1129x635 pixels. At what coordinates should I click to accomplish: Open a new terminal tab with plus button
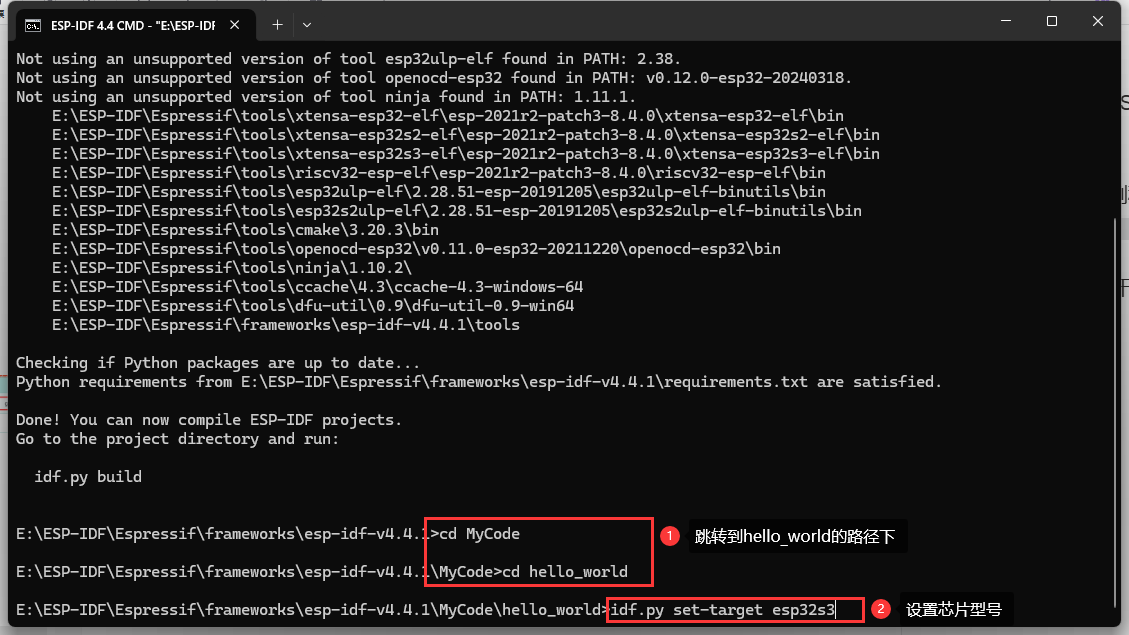[x=277, y=25]
